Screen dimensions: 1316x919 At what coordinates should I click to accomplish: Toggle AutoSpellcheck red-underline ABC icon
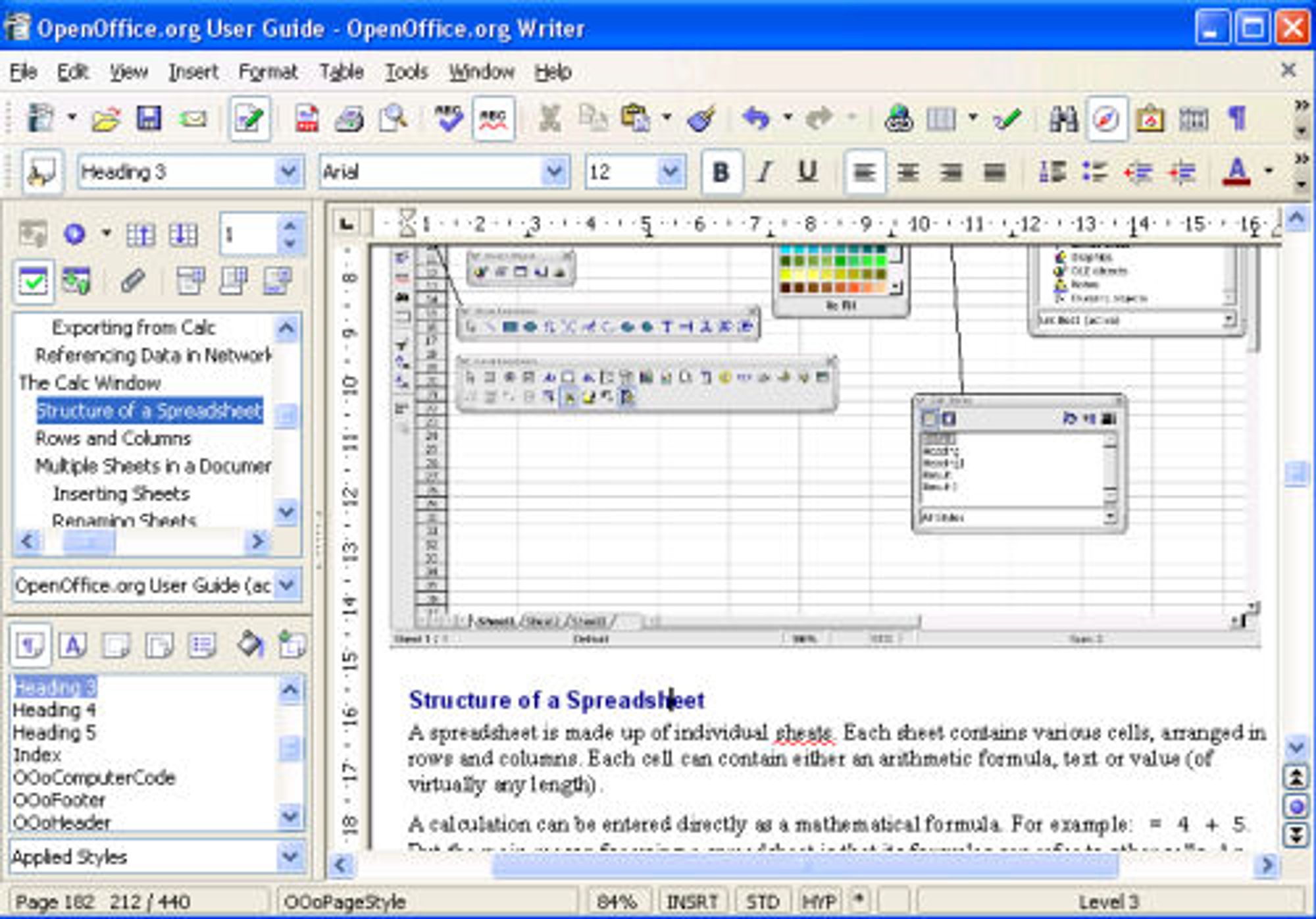(x=493, y=119)
